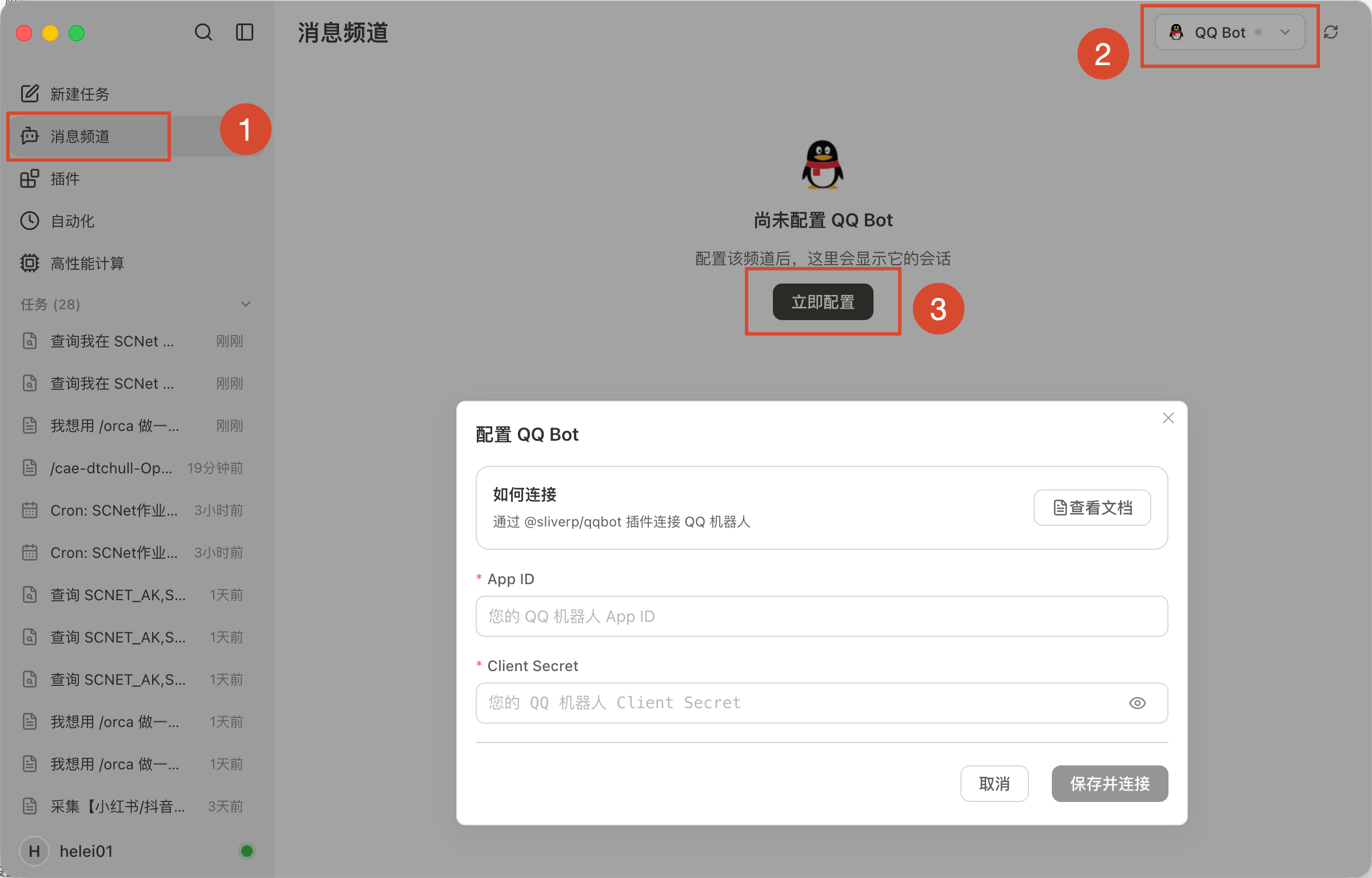This screenshot has height=878, width=1372.
Task: Open the search magnifier icon
Action: [204, 33]
